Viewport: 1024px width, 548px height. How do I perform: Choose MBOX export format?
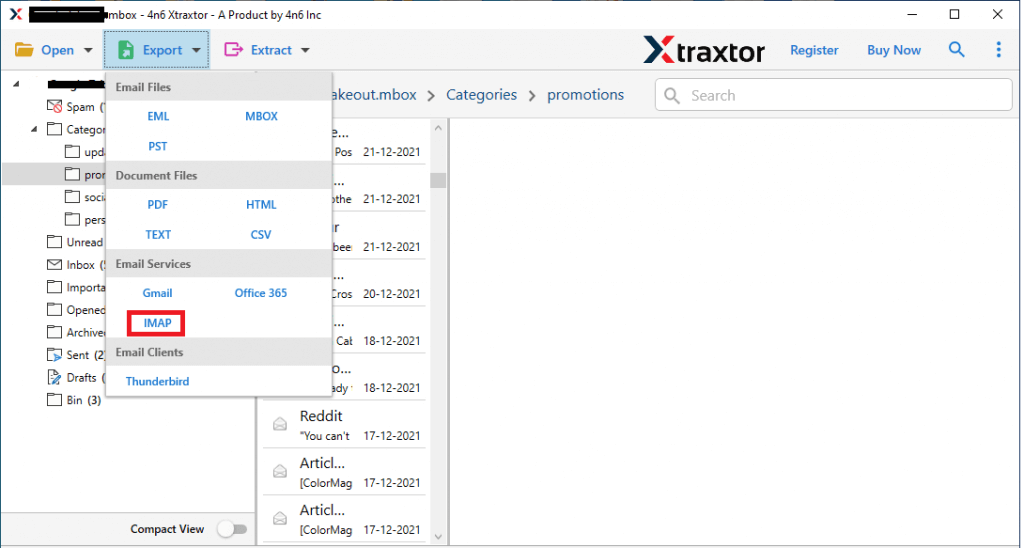click(261, 116)
